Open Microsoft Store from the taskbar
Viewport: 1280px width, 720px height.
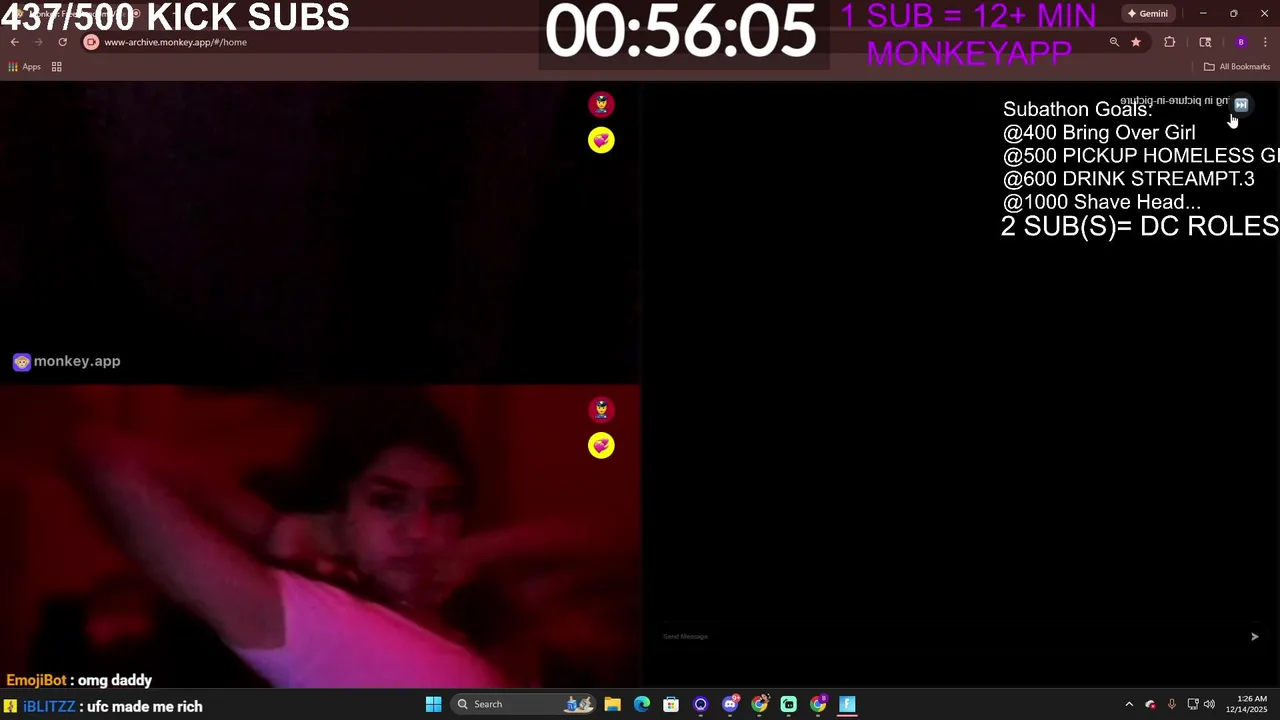coord(671,704)
